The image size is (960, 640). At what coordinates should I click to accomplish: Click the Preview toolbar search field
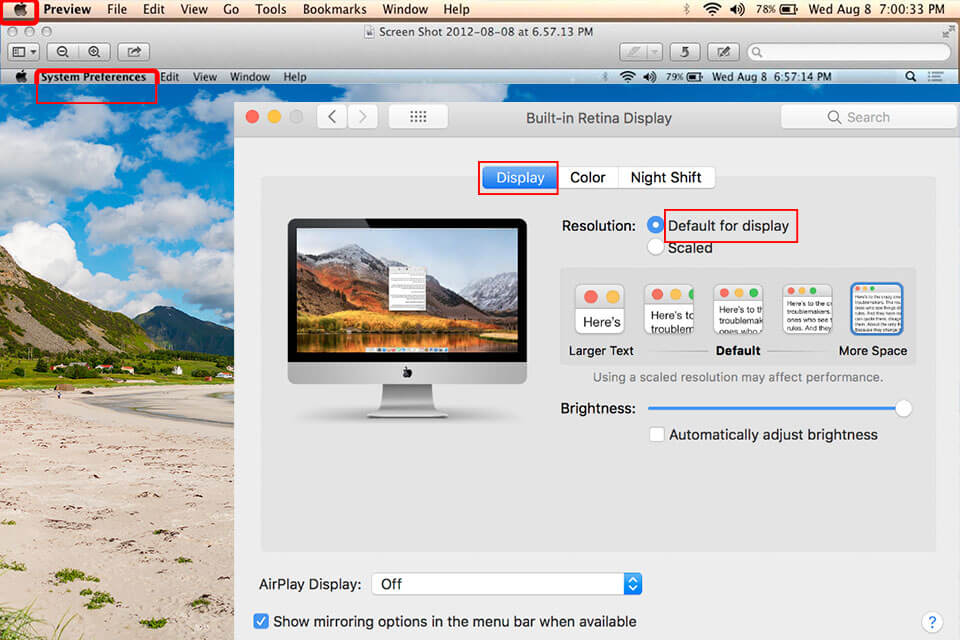pos(849,52)
